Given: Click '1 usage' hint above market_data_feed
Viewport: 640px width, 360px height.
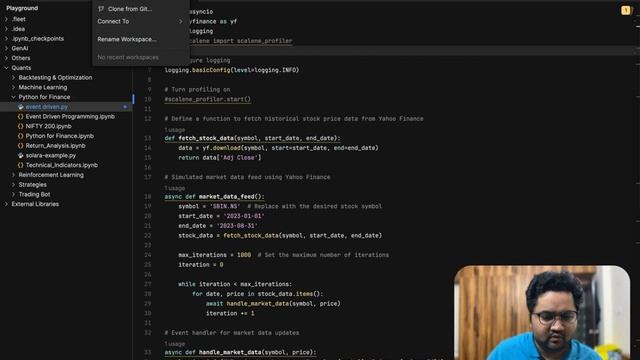Looking at the screenshot, I should (x=175, y=188).
